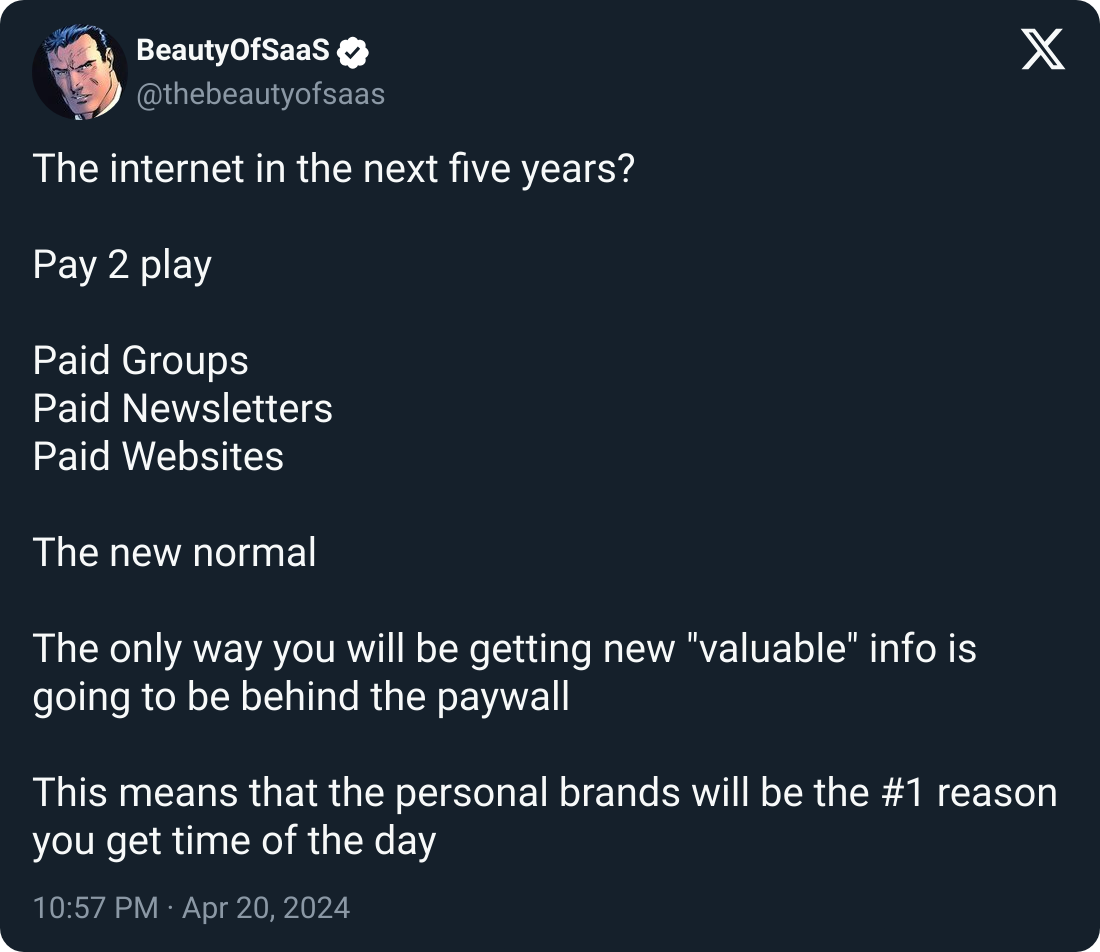
Task: Select the first line of the tweet
Action: [335, 169]
